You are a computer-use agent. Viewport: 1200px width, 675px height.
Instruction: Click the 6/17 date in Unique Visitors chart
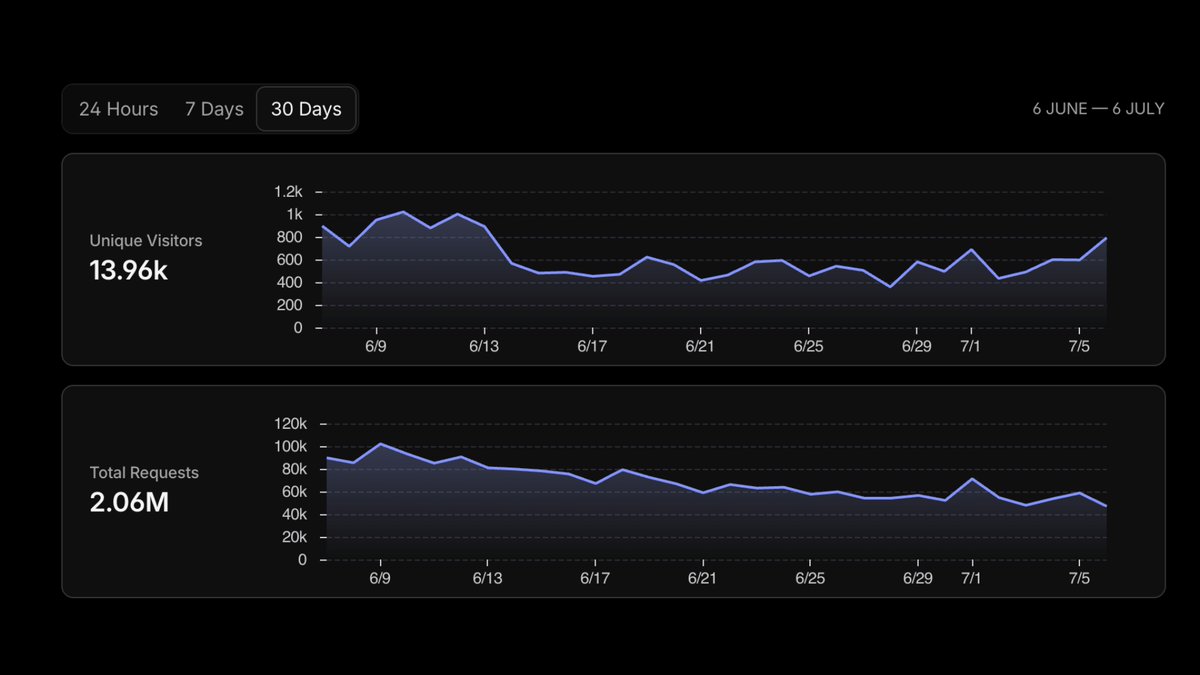coord(593,346)
